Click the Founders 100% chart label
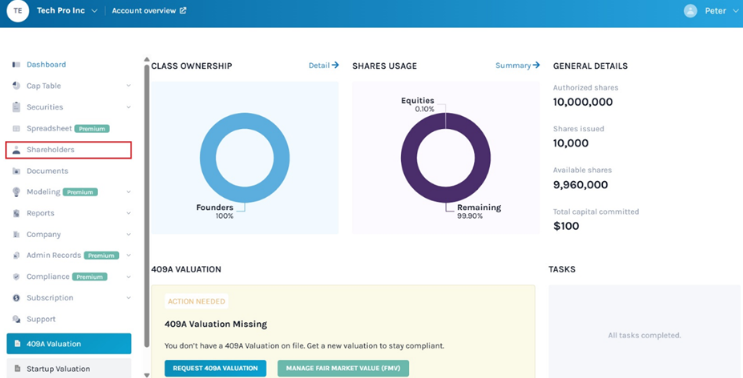 tap(215, 211)
